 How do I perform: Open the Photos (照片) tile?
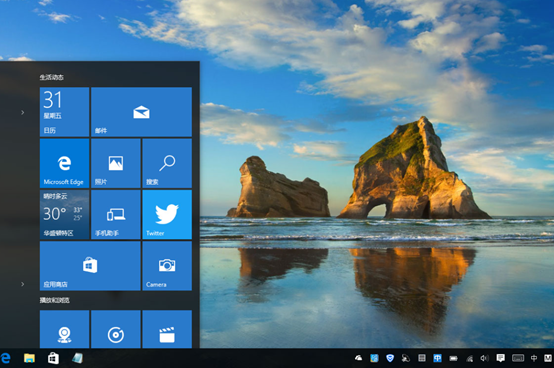coord(116,163)
